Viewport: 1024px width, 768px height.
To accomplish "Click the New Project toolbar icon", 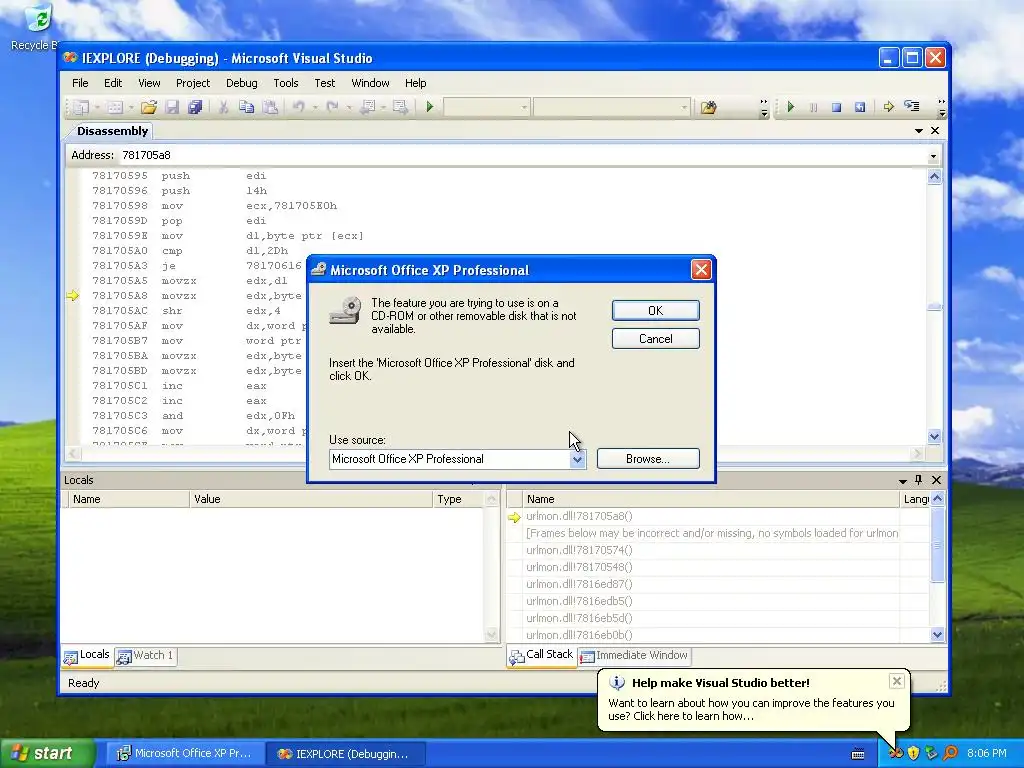I will (x=81, y=106).
